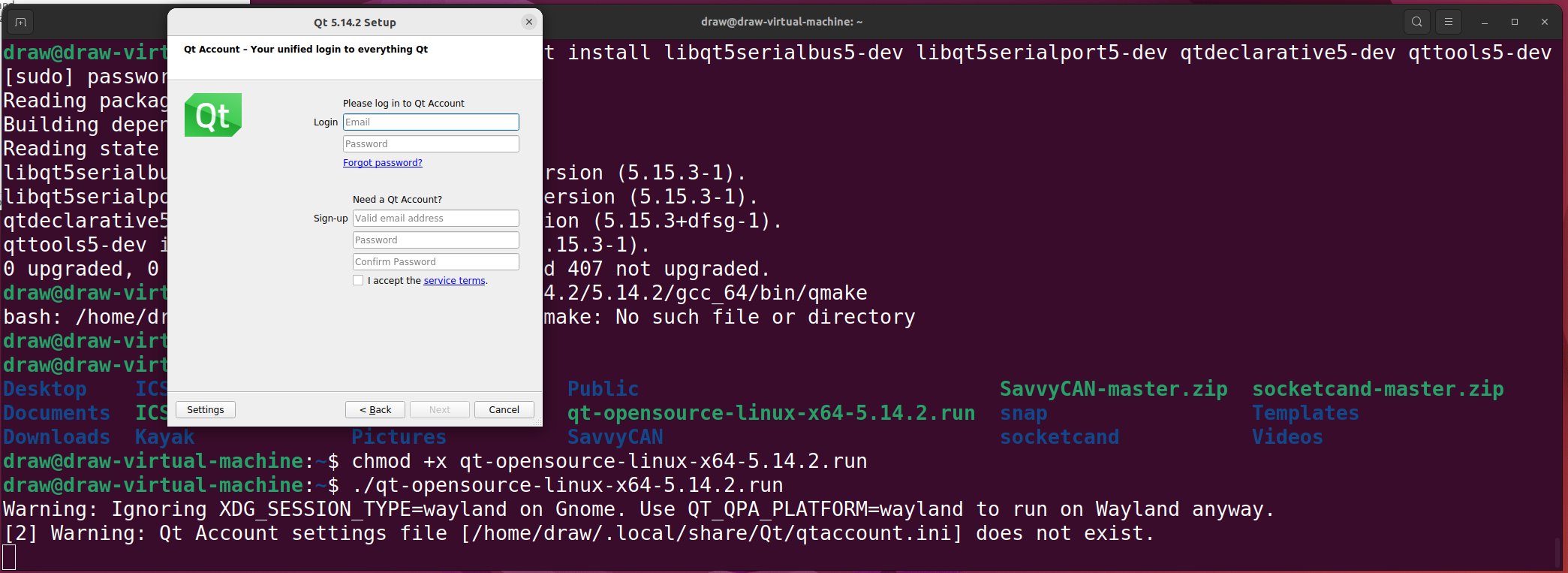Click the 'Public' directory name
The height and width of the screenshot is (573, 1568).
point(603,389)
